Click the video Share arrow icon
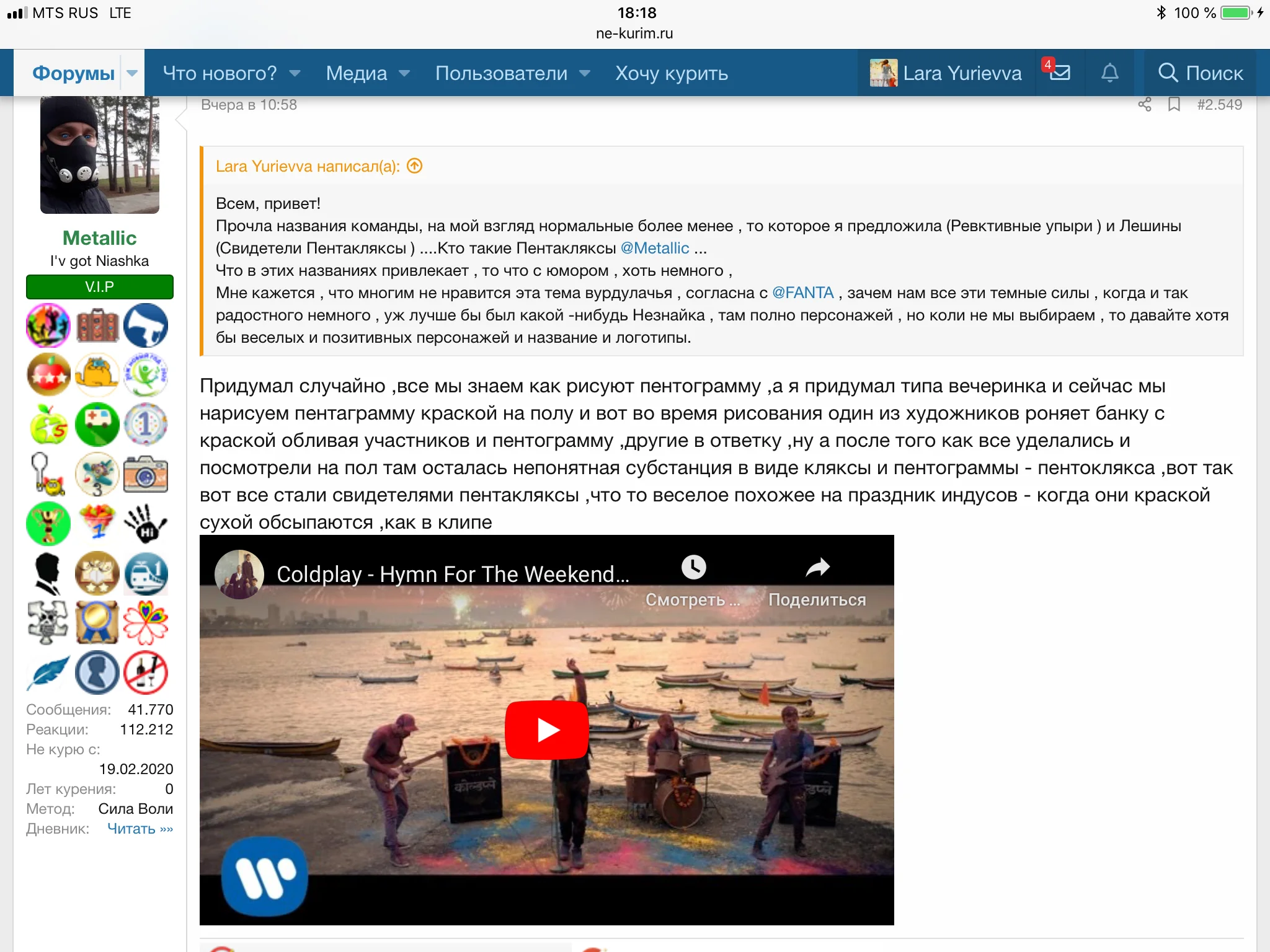This screenshot has width=1270, height=952. (817, 567)
